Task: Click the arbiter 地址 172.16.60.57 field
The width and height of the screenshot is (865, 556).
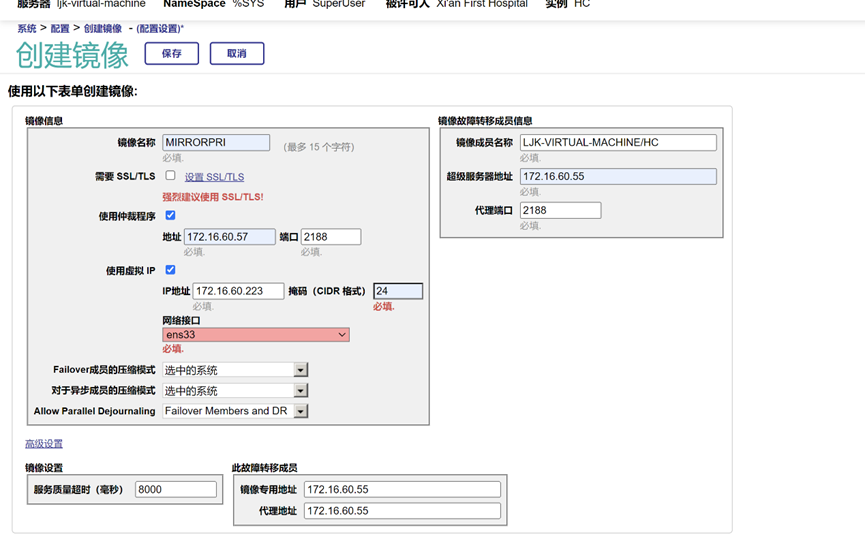Action: point(229,237)
